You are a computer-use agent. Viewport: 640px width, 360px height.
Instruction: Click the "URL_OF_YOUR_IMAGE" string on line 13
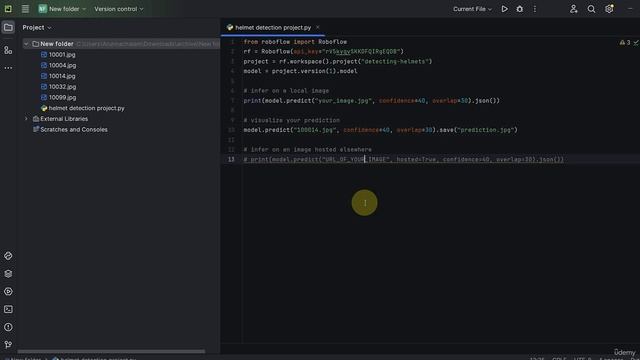pos(355,159)
